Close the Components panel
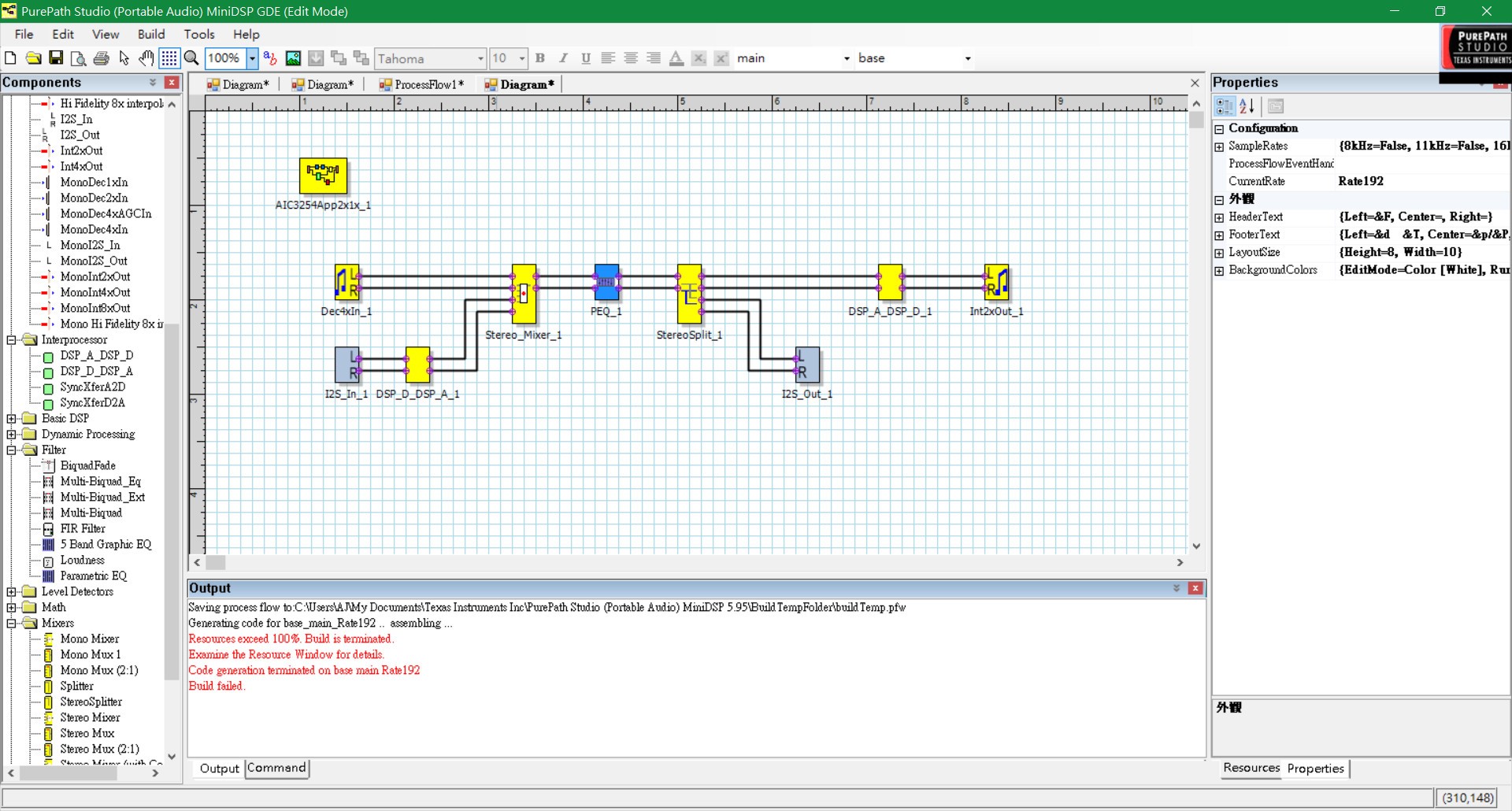This screenshot has width=1512, height=811. pyautogui.click(x=172, y=83)
